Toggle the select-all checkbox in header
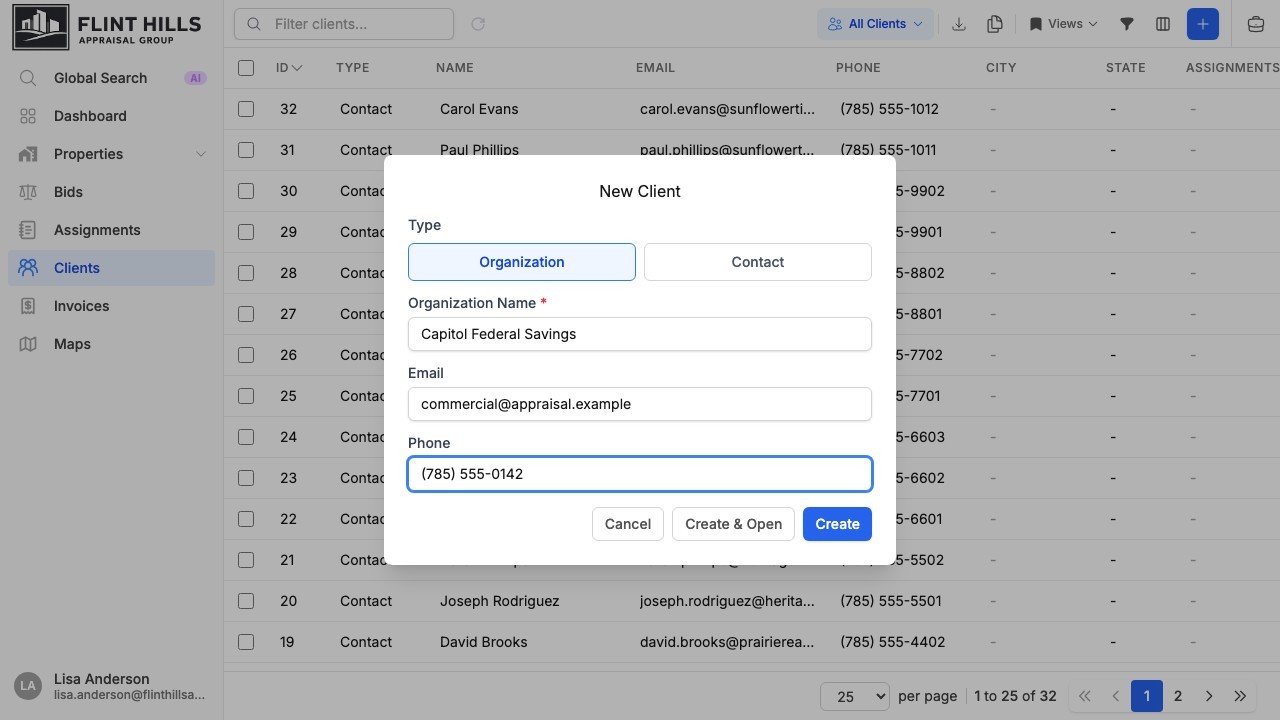 (246, 68)
